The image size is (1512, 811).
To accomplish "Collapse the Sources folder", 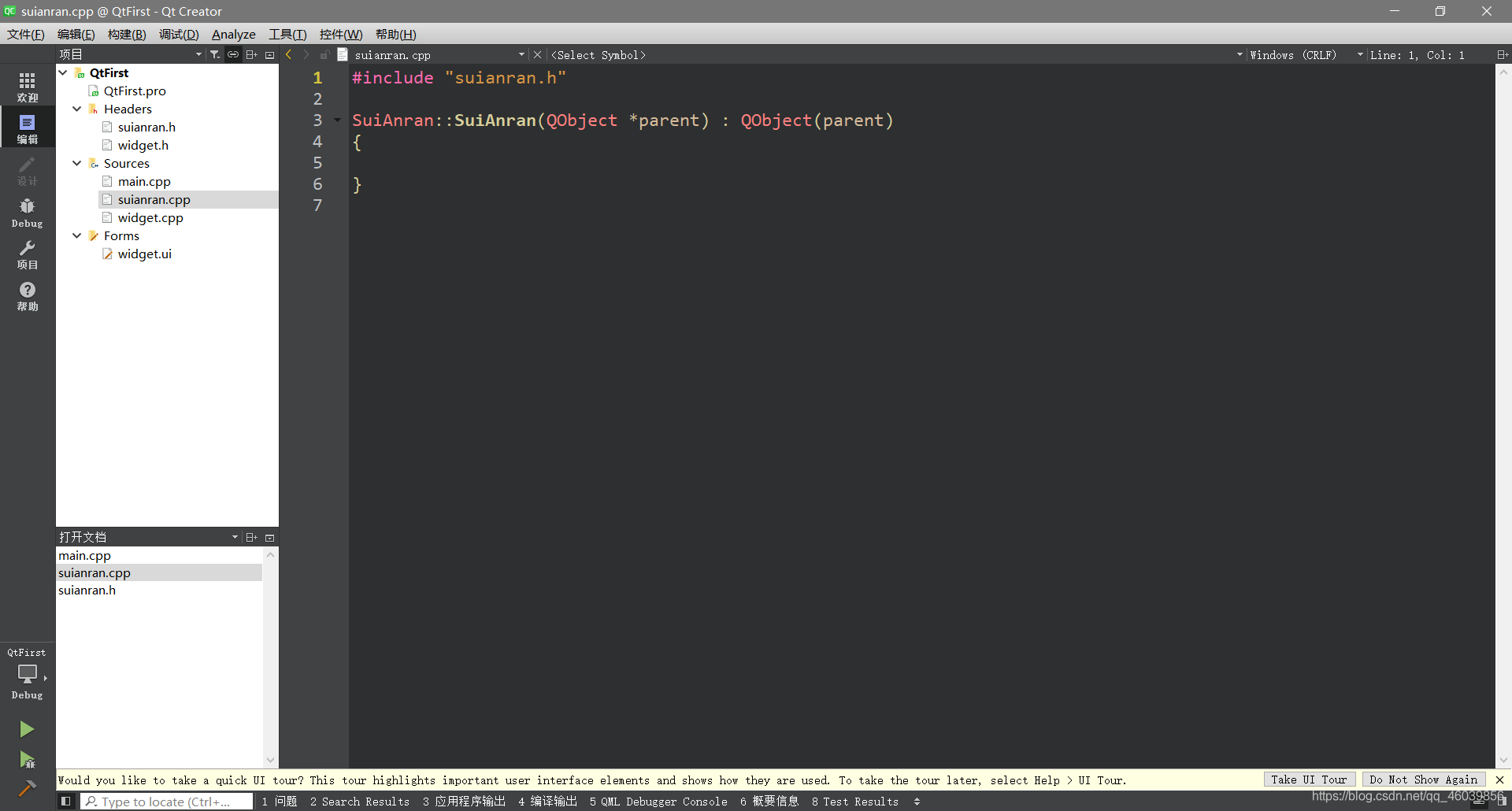I will click(77, 163).
